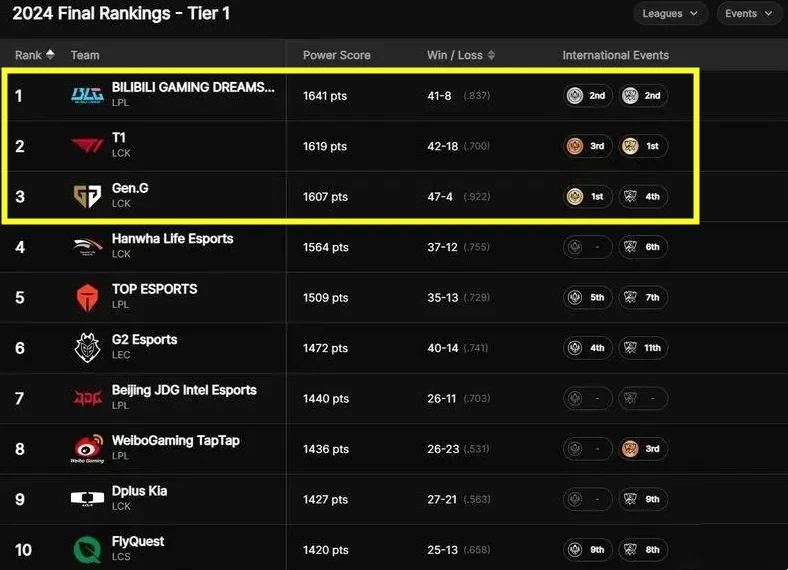This screenshot has width=788, height=570.
Task: Click the Gen.G team logo
Action: [x=87, y=196]
